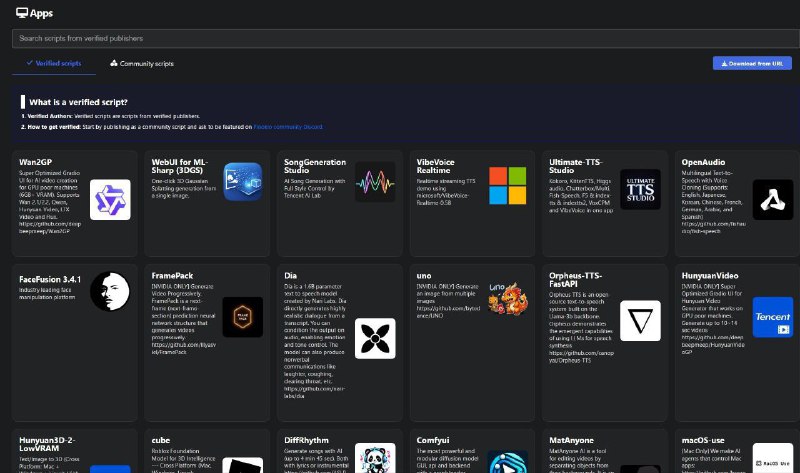This screenshot has width=800, height=473.
Task: Click the Apps page heading text
Action: click(41, 13)
